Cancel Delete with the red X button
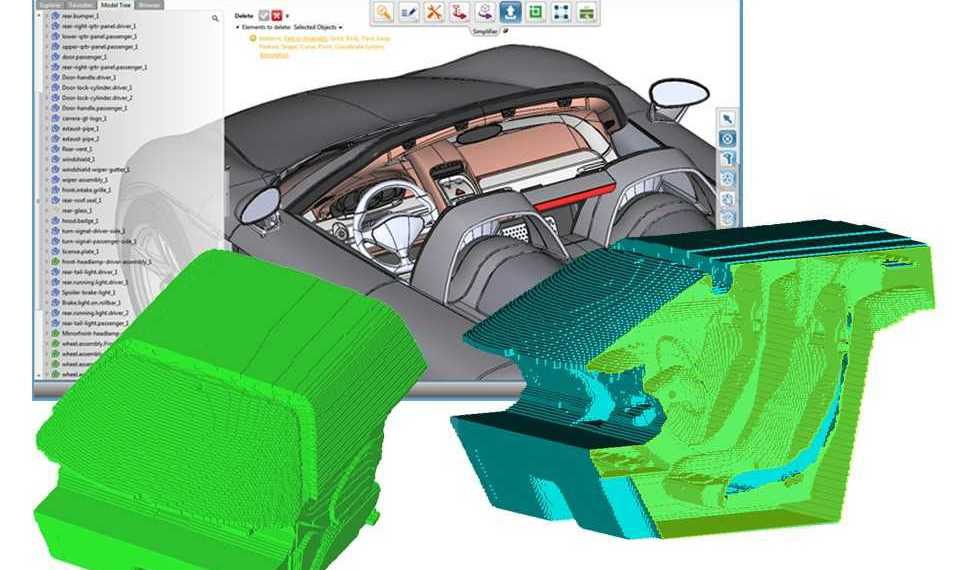This screenshot has width=956, height=570. tap(277, 16)
